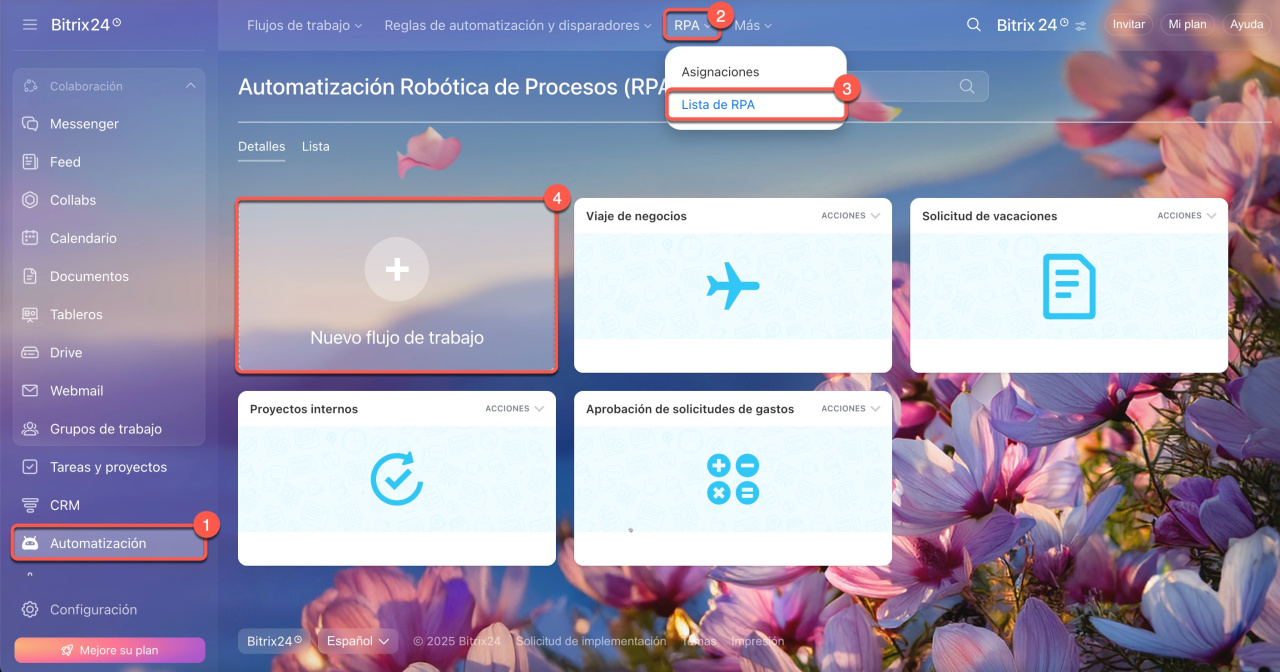Open ACCIONES dropdown on Viaje de negocios
The image size is (1280, 672).
(x=851, y=215)
